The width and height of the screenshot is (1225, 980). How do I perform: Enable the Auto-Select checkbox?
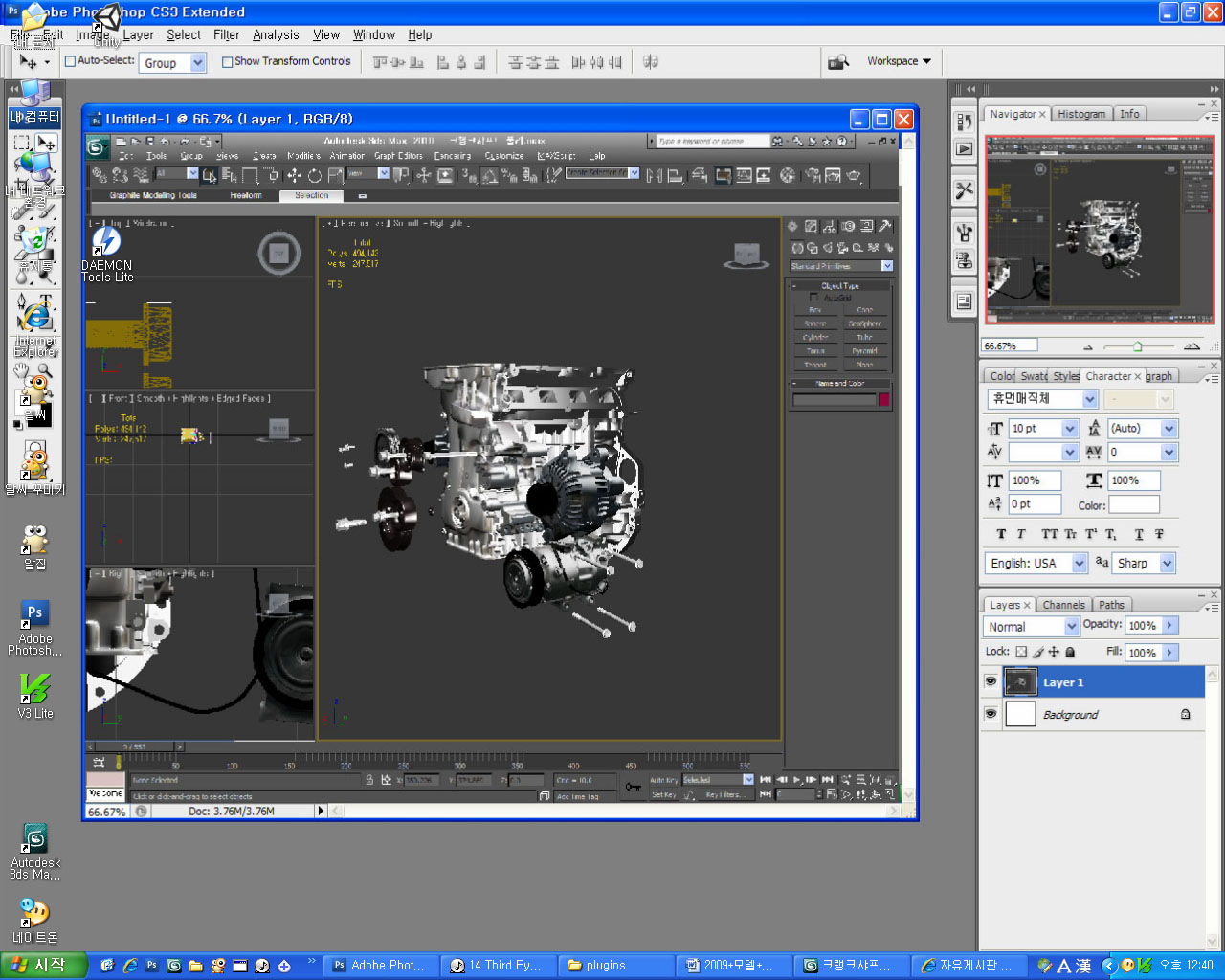coord(70,61)
